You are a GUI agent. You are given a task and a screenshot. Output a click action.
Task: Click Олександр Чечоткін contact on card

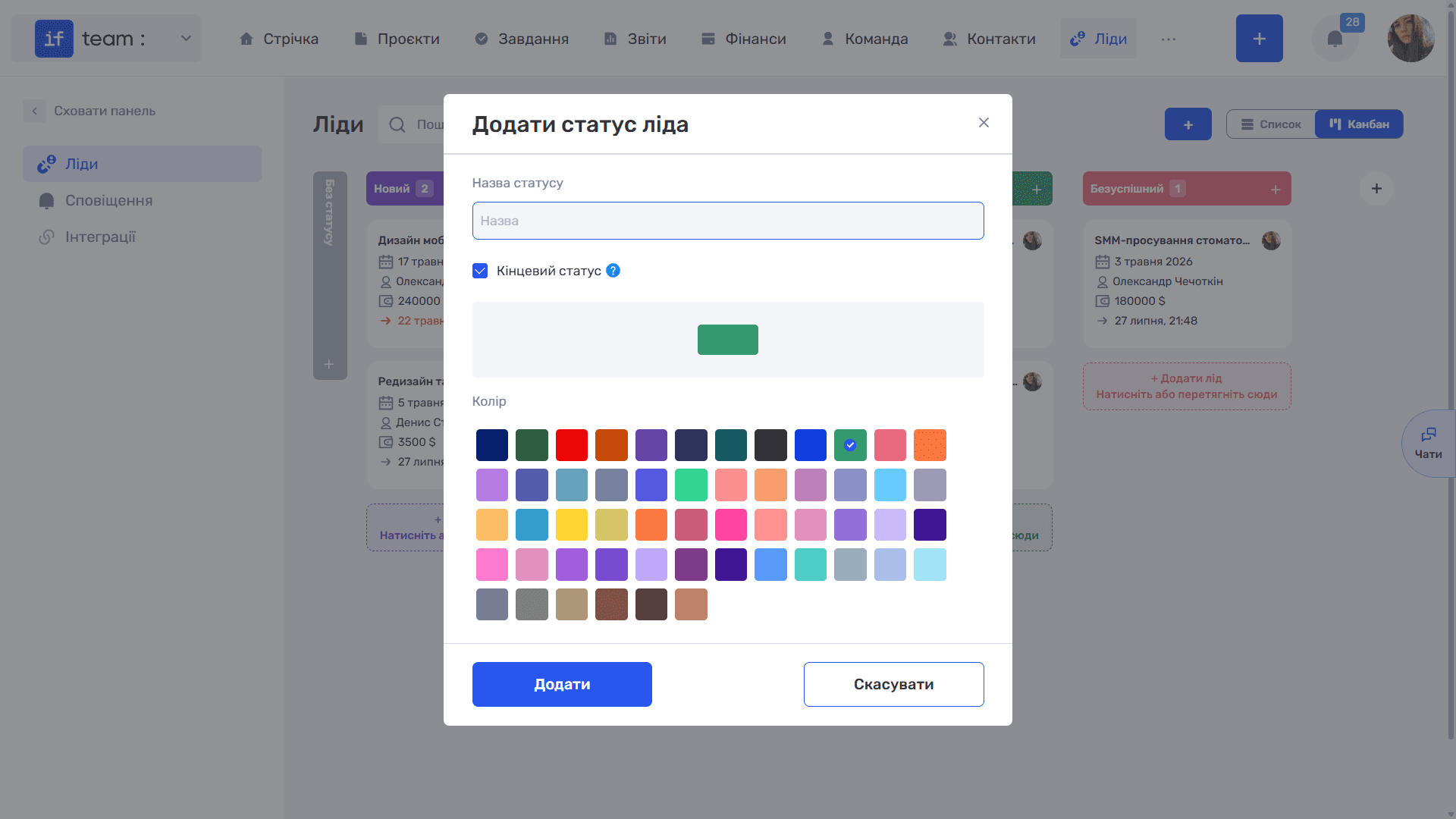click(1167, 281)
